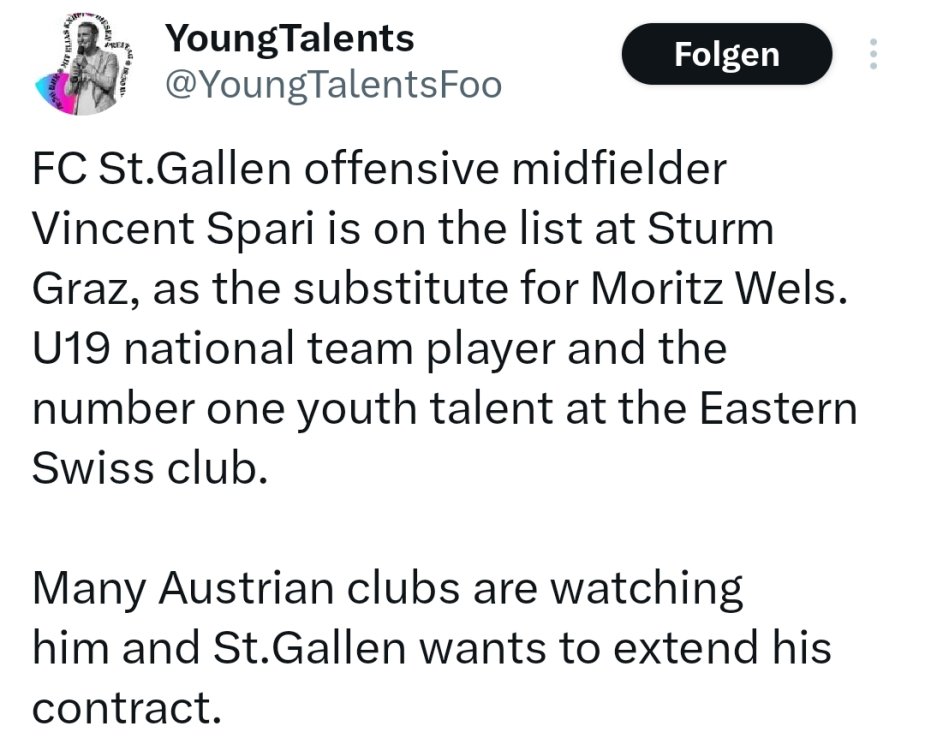Open the three-dot more options menu
This screenshot has height=750, width=925.
[x=873, y=54]
